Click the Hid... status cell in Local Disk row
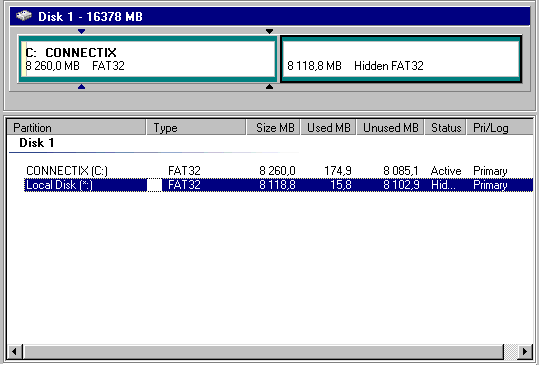The image size is (539, 365). 443,185
